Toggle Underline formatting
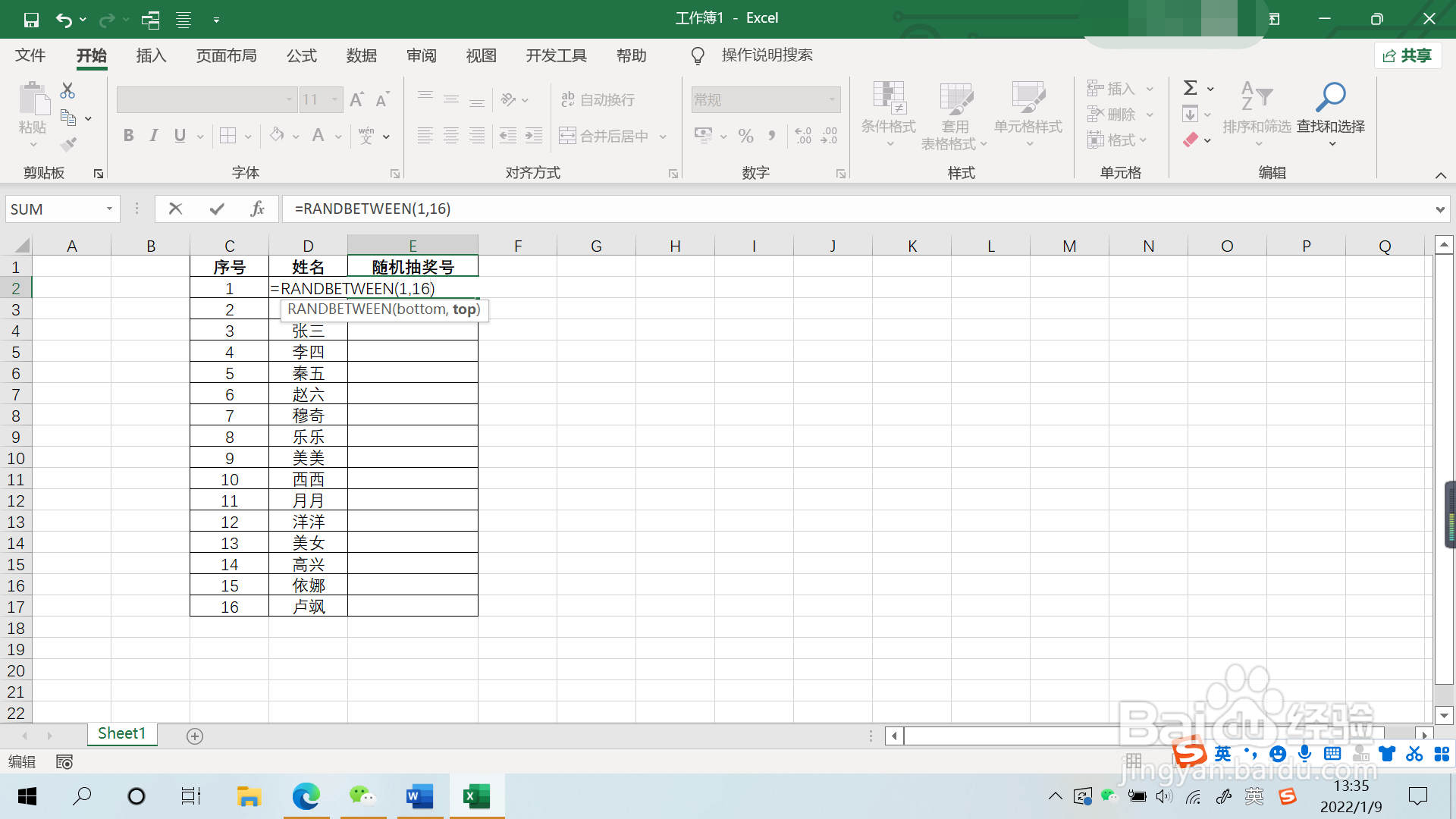Viewport: 1456px width, 819px height. pyautogui.click(x=180, y=136)
